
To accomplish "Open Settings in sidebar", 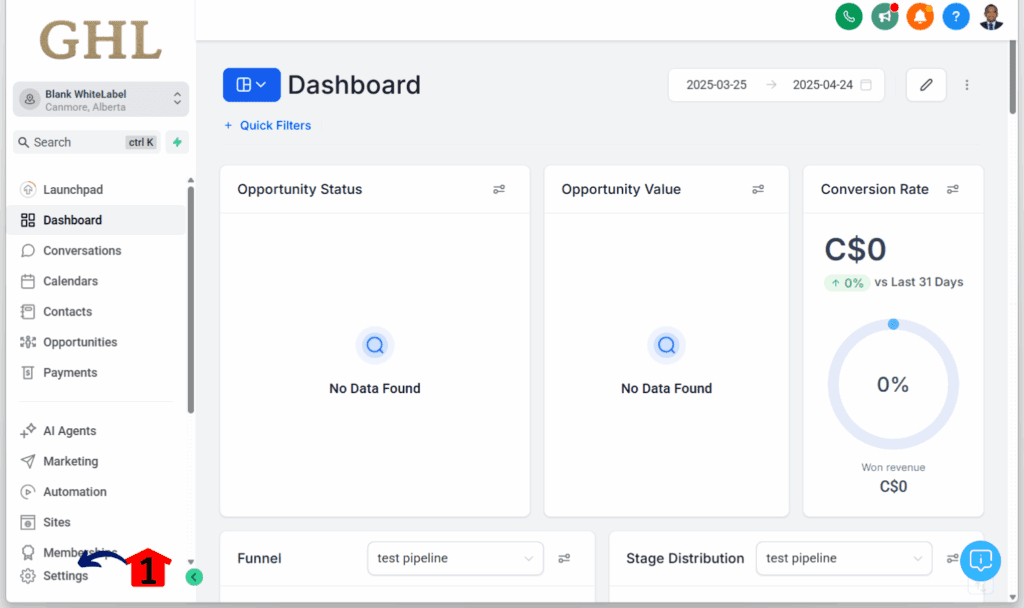I will coord(55,576).
